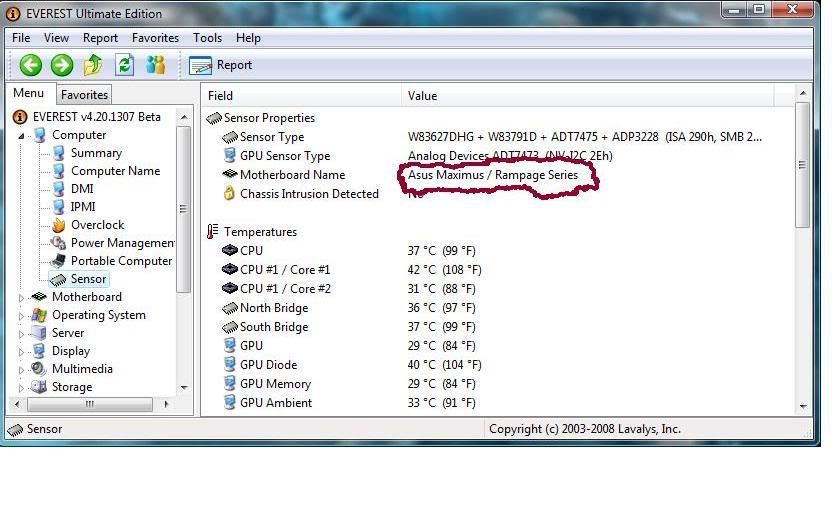
Task: Click the Value column header
Action: [588, 96]
